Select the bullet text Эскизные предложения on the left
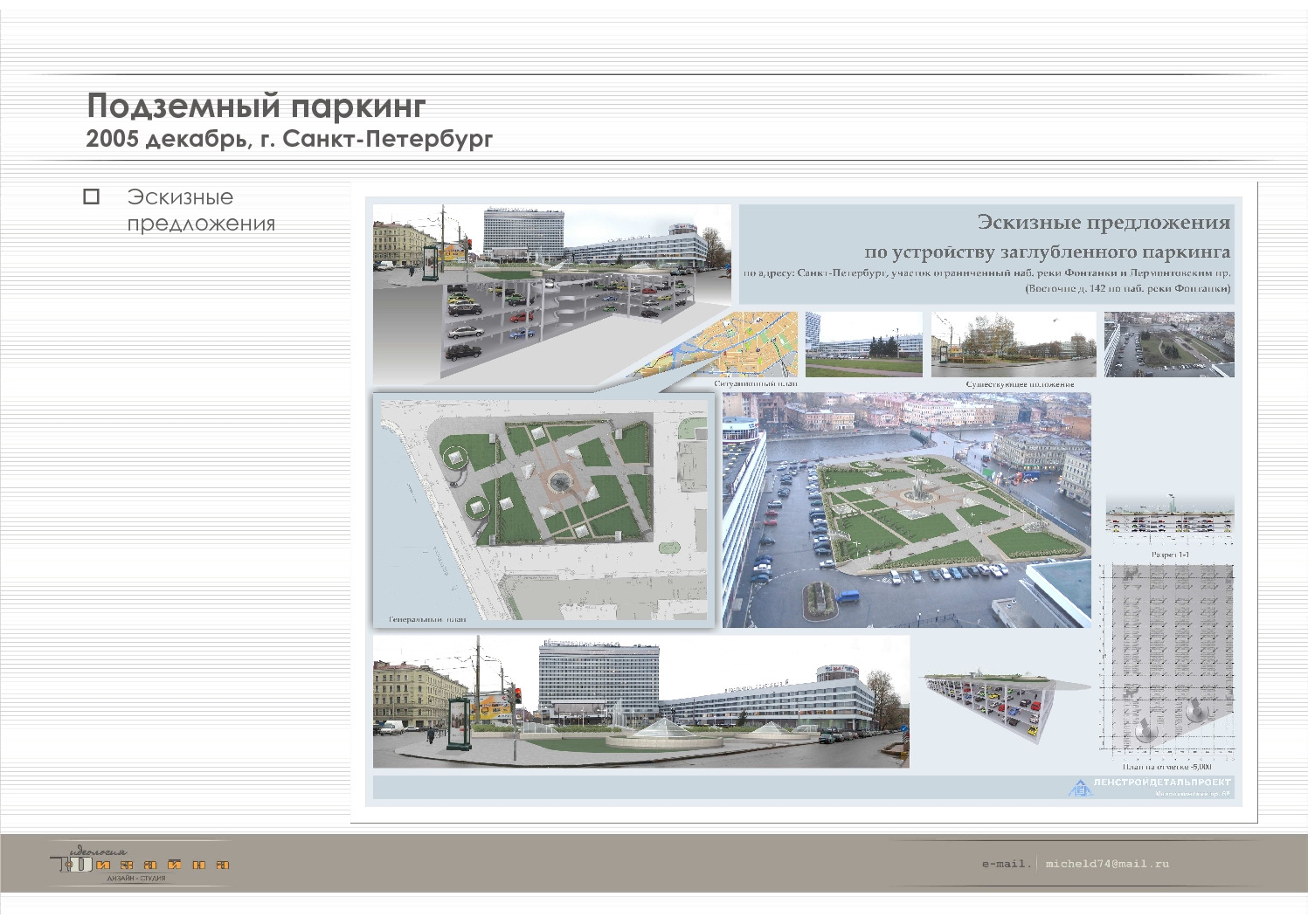 201,210
